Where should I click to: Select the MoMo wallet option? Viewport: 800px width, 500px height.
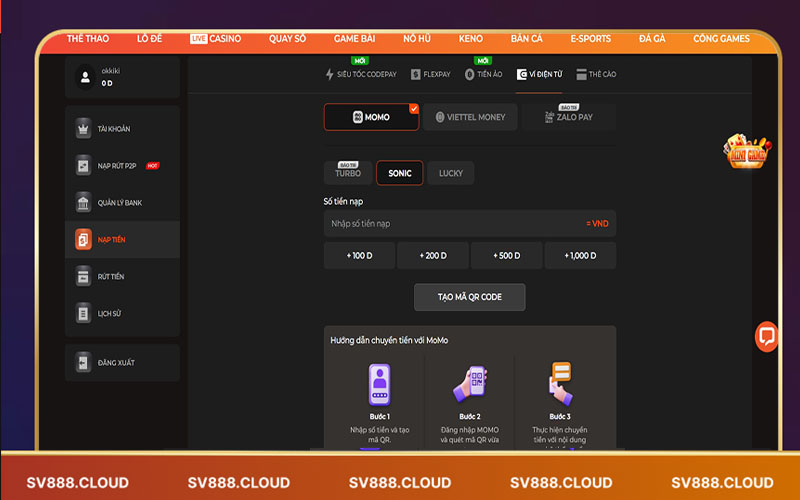(371, 117)
